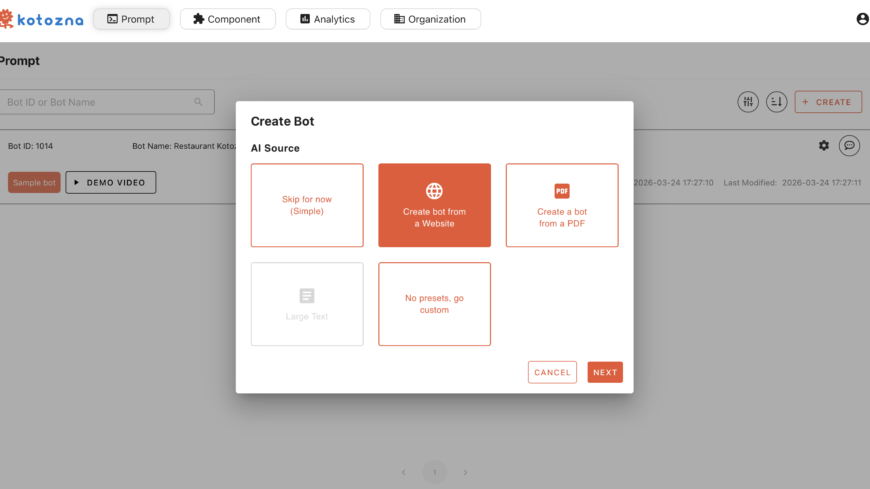Open the filter sliders icon

tap(748, 102)
